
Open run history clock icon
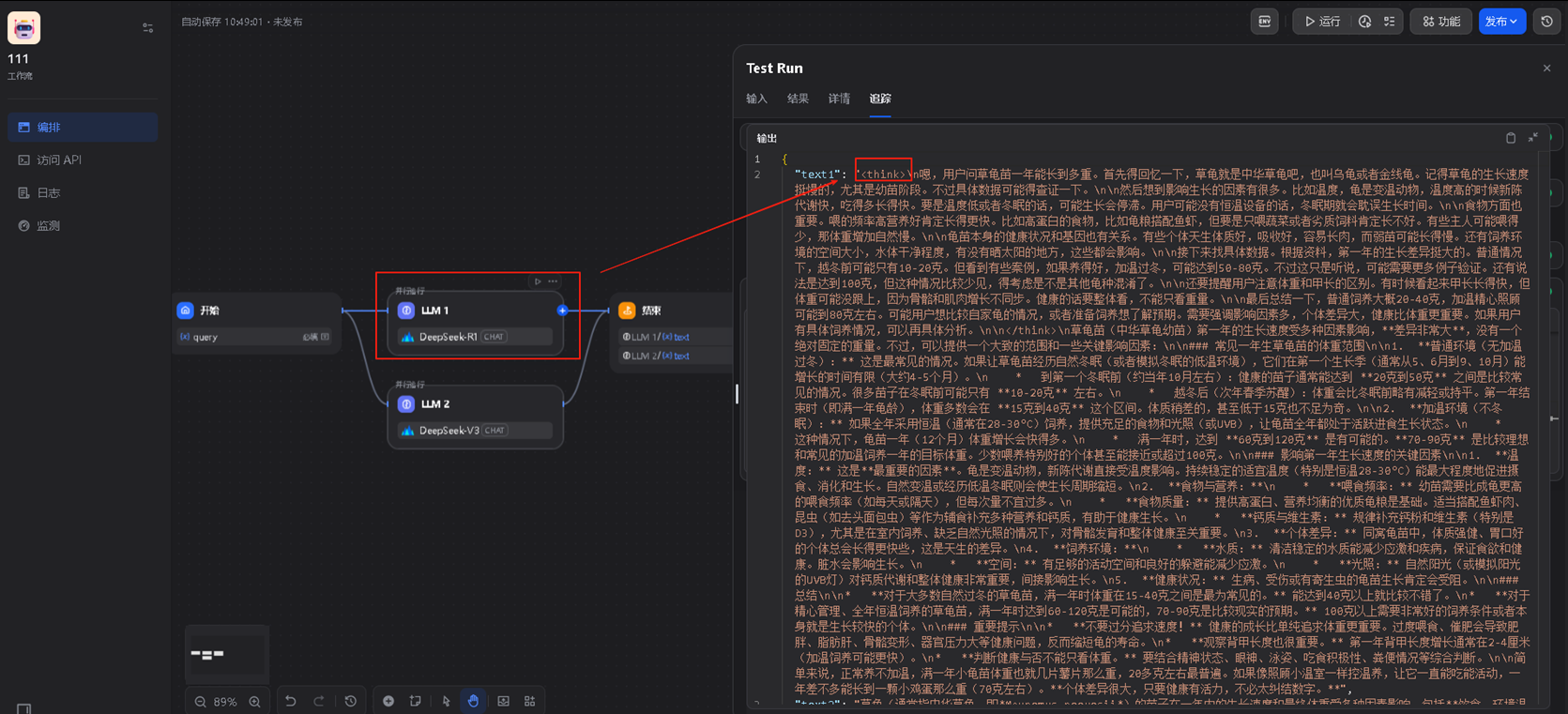coord(1365,22)
